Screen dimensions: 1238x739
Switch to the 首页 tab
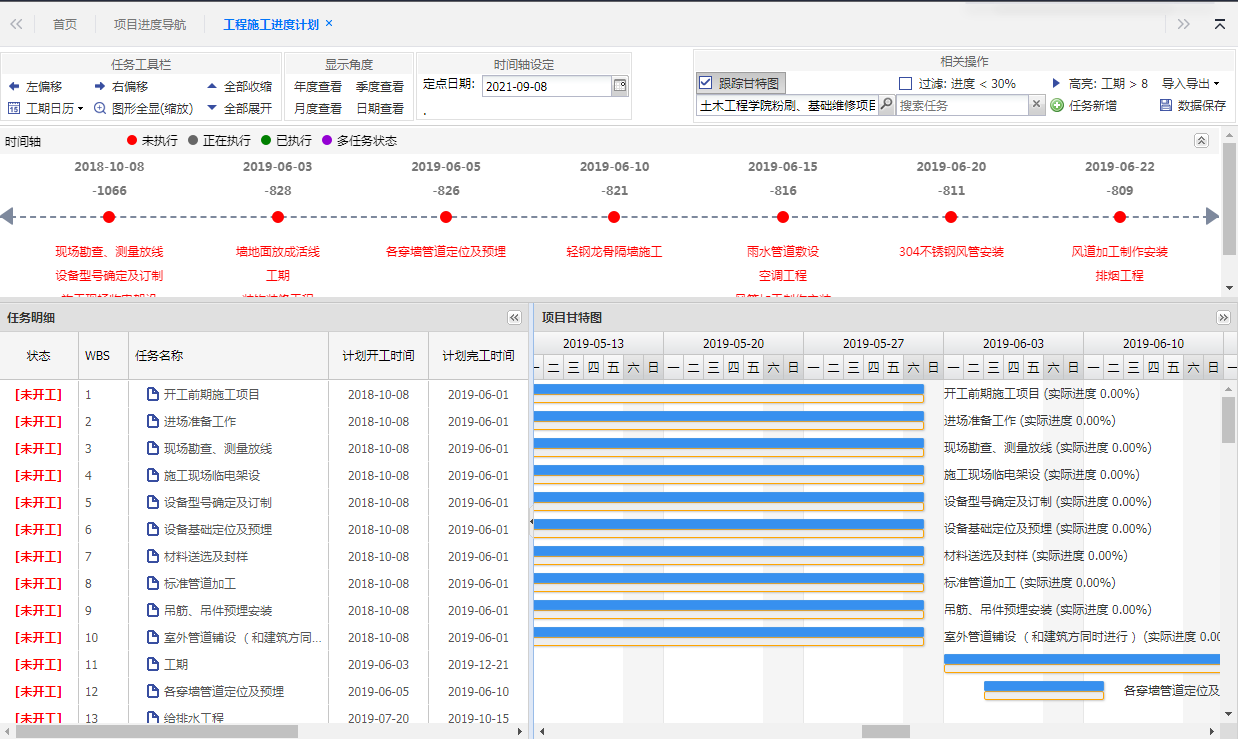click(x=65, y=24)
